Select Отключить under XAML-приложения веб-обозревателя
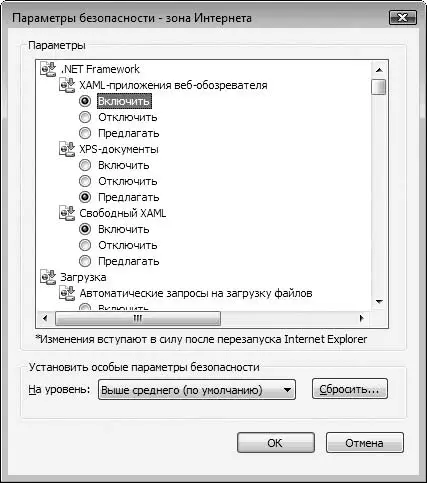This screenshot has width=427, height=483. click(85, 117)
